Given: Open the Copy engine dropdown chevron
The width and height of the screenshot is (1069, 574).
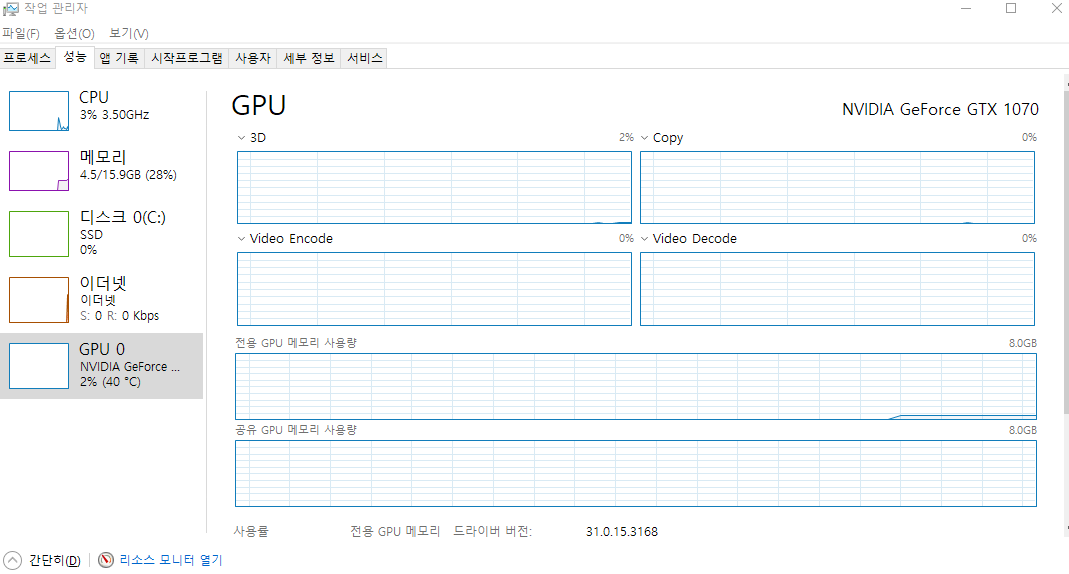Looking at the screenshot, I should coord(644,138).
